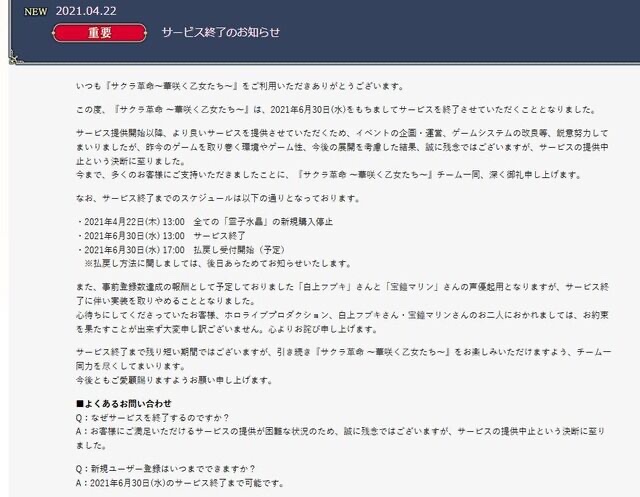Click the line なお、サービス終了までのスケジュール
The image size is (640, 497).
(218, 198)
